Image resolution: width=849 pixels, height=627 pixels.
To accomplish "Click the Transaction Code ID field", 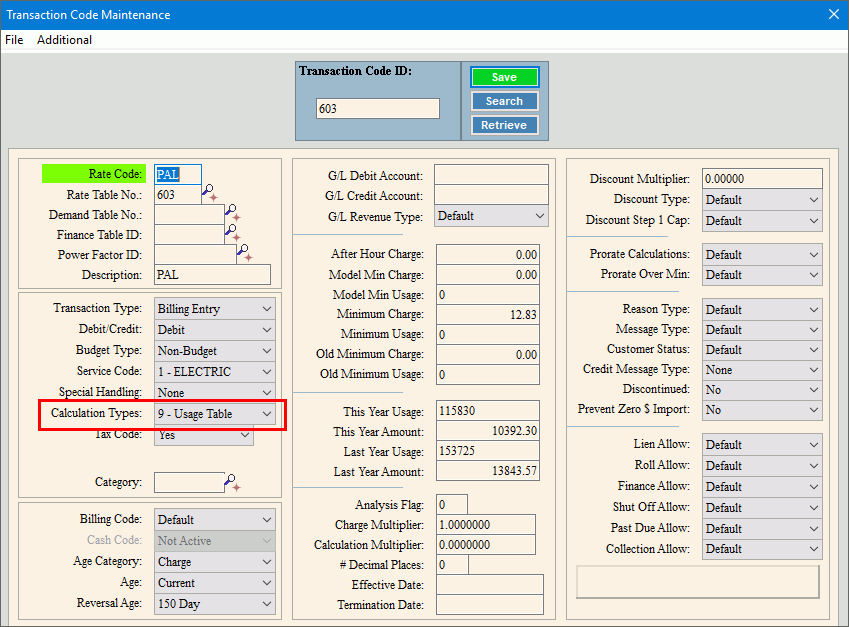I will [x=377, y=108].
